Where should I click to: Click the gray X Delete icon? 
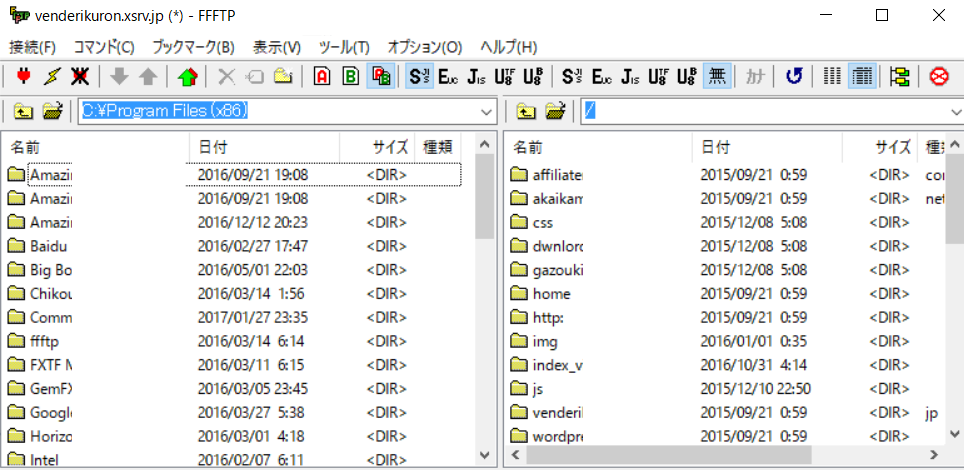227,77
